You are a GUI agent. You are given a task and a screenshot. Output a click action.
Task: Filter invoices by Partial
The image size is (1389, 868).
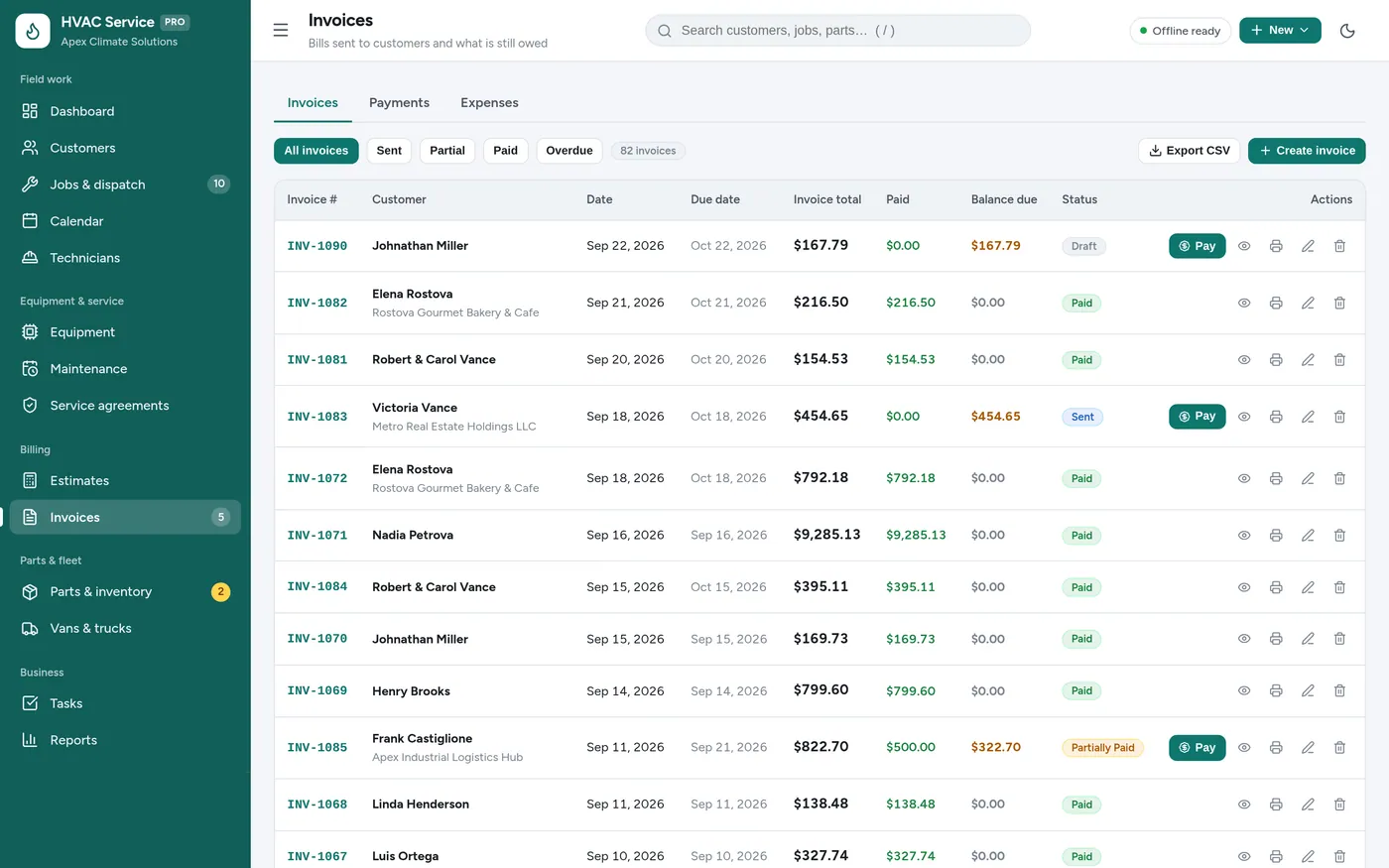447,151
